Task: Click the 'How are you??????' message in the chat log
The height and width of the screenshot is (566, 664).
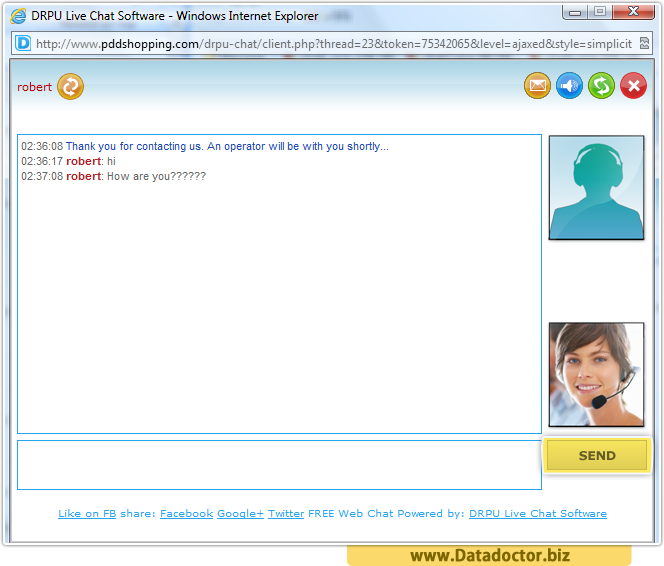Action: [156, 177]
